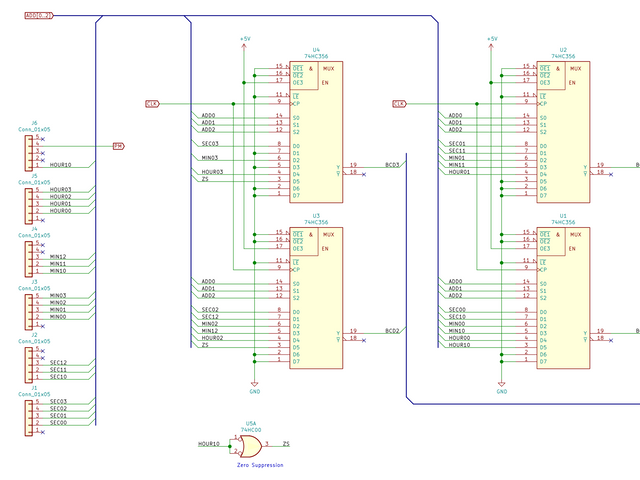Pick the U1 74HC356 chip body
Image resolution: width=640 pixels, height=480 pixels.
(562, 297)
